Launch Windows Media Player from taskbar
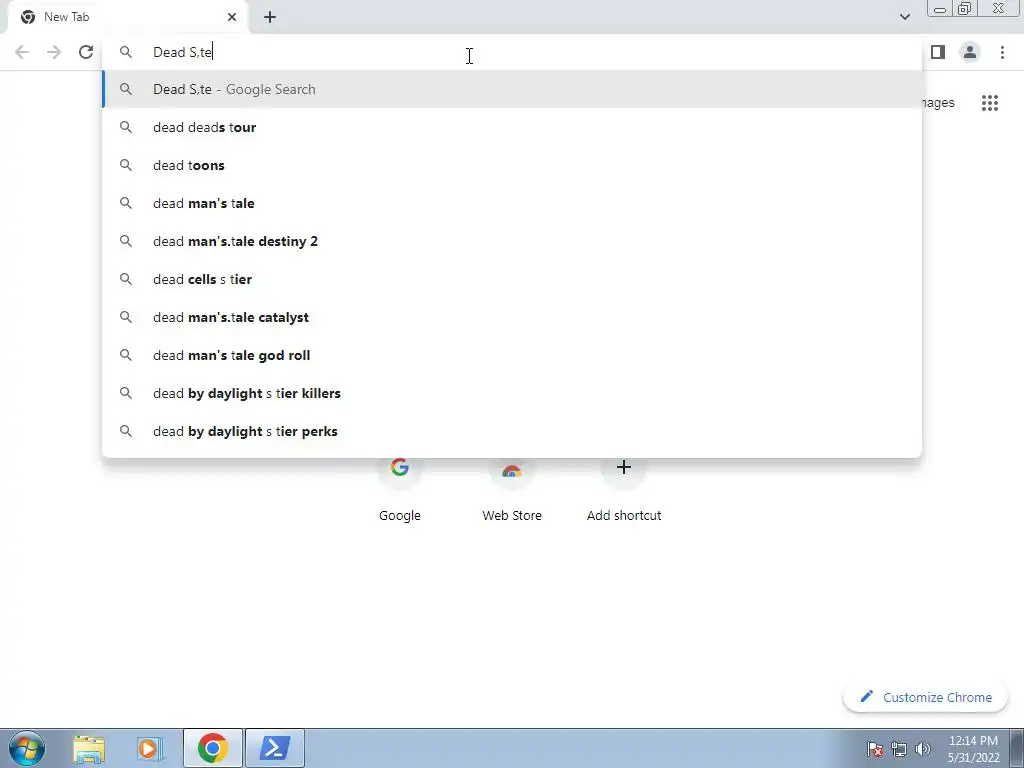The image size is (1024, 768). tap(150, 748)
